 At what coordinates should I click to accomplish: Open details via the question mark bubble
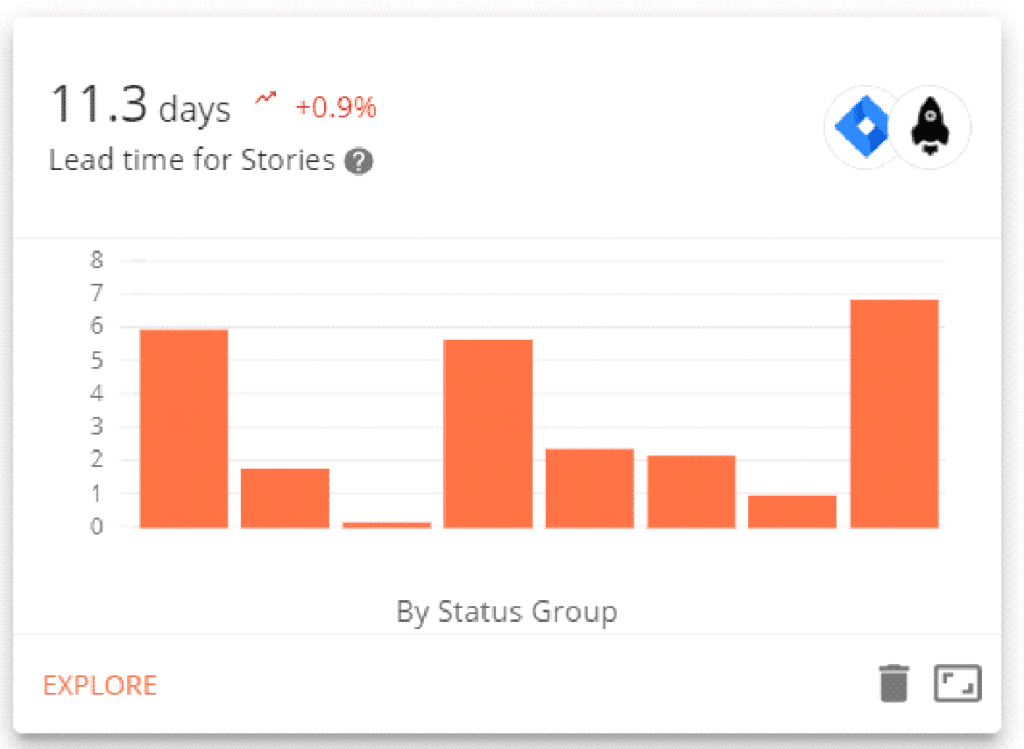pos(361,161)
